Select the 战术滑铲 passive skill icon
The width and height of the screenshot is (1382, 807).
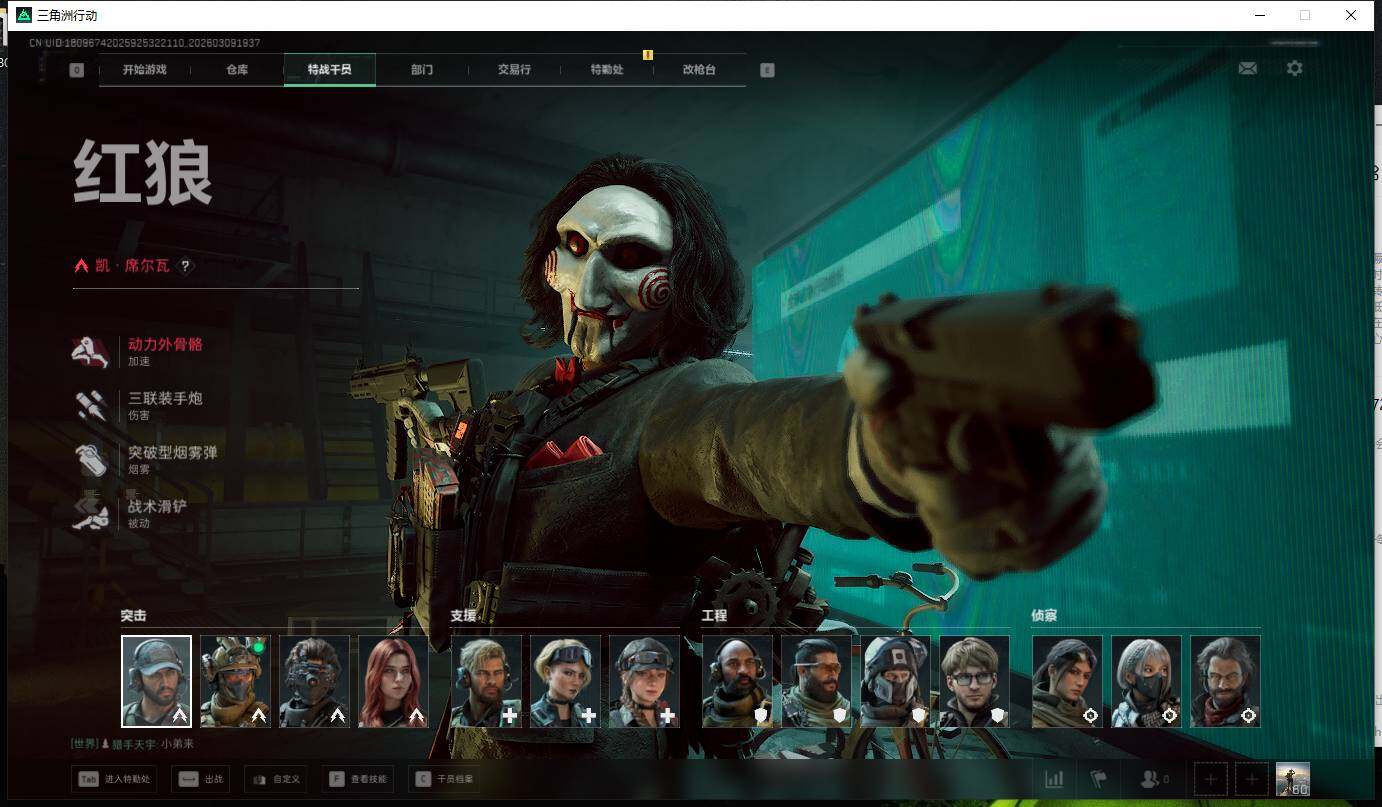(x=91, y=513)
